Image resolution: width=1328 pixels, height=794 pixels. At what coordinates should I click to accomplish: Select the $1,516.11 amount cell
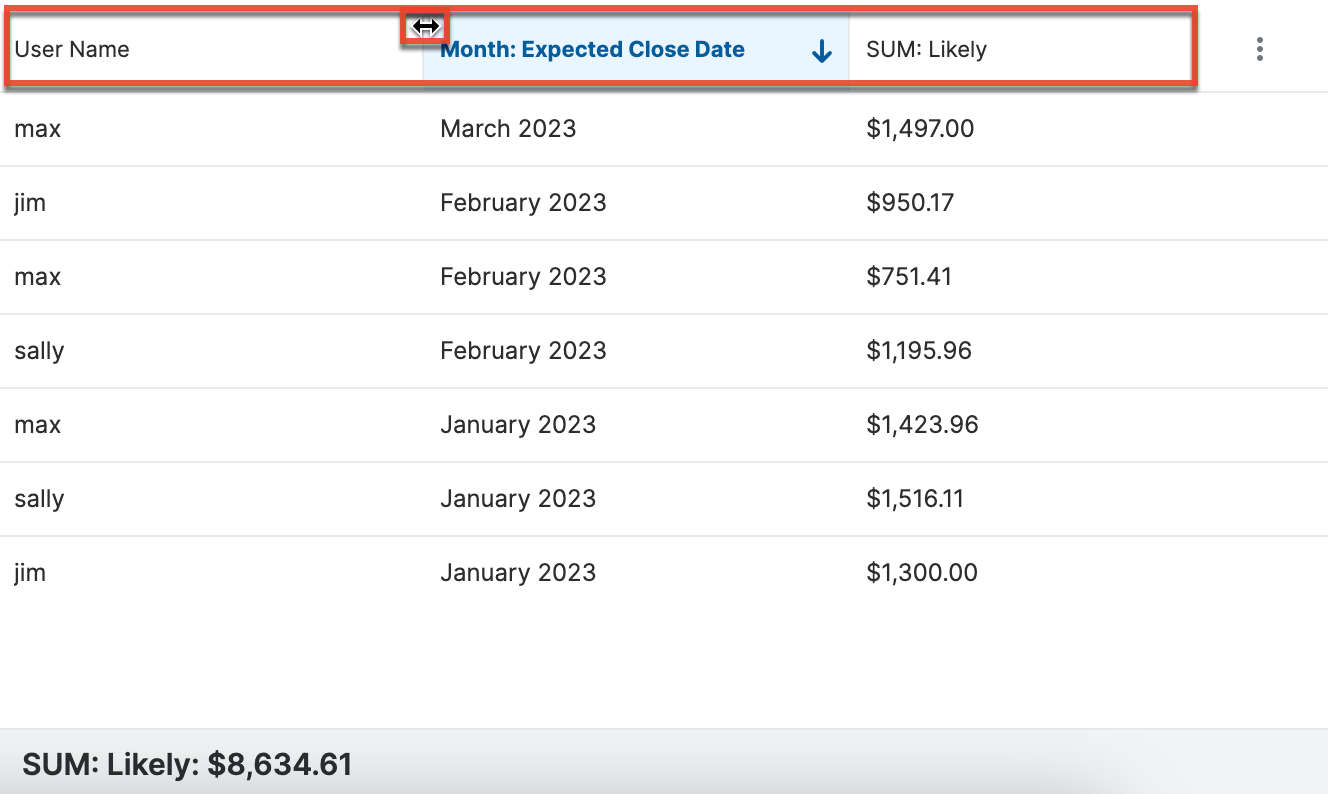[x=915, y=499]
